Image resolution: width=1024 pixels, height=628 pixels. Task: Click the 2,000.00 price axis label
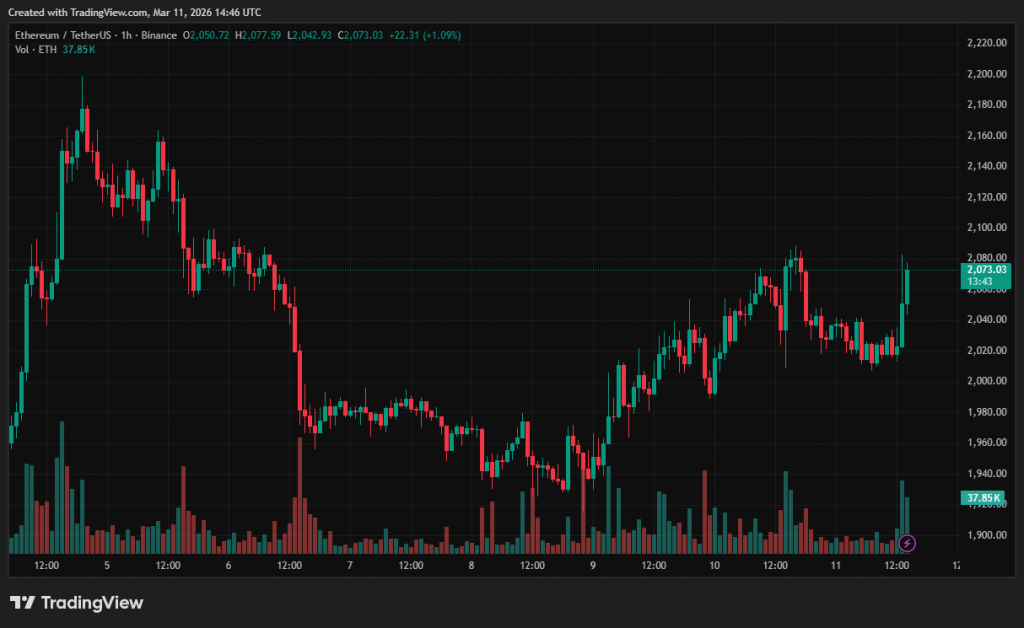tap(986, 381)
